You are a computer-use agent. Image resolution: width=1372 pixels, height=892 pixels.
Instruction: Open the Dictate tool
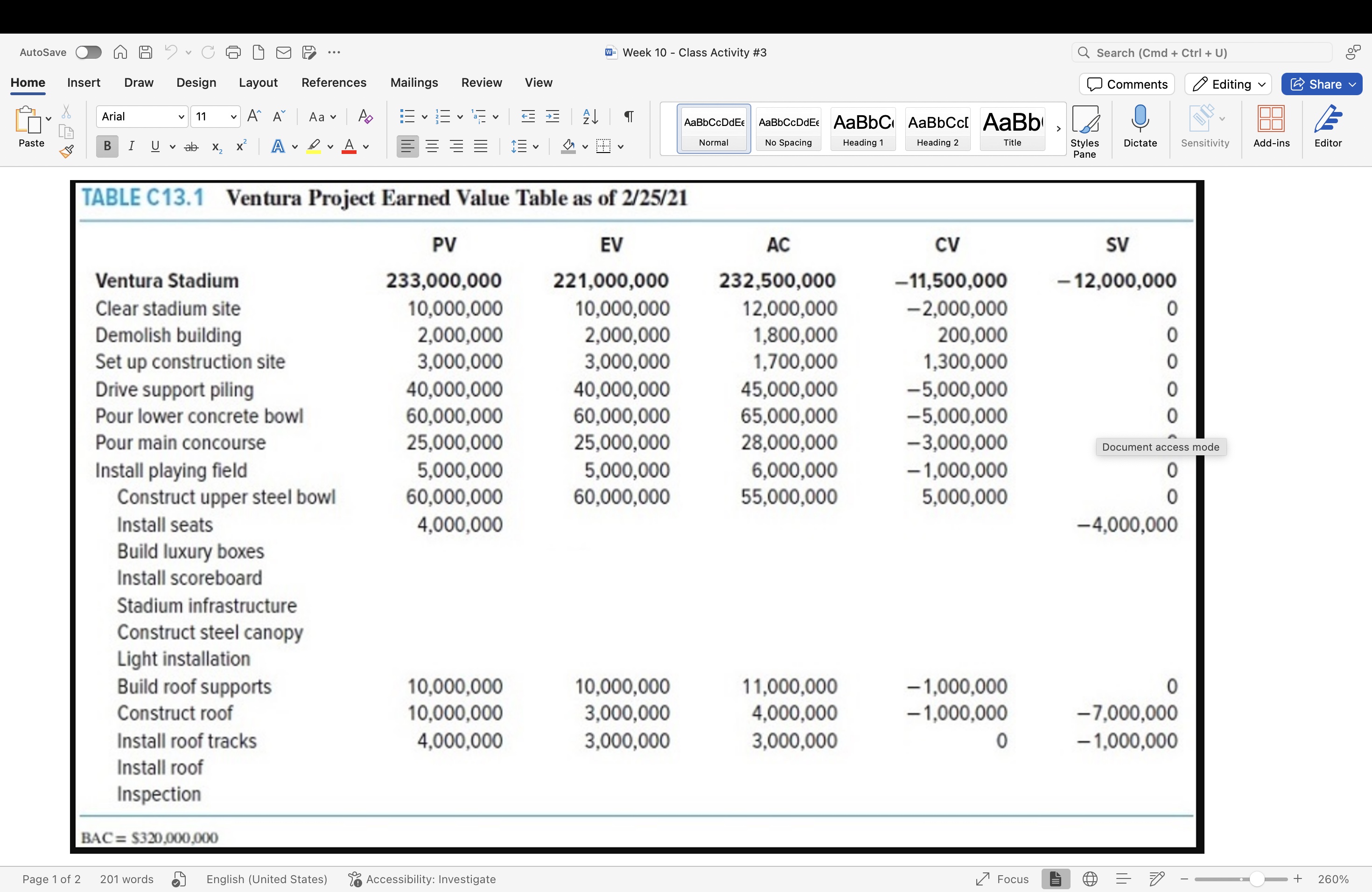pos(1140,127)
